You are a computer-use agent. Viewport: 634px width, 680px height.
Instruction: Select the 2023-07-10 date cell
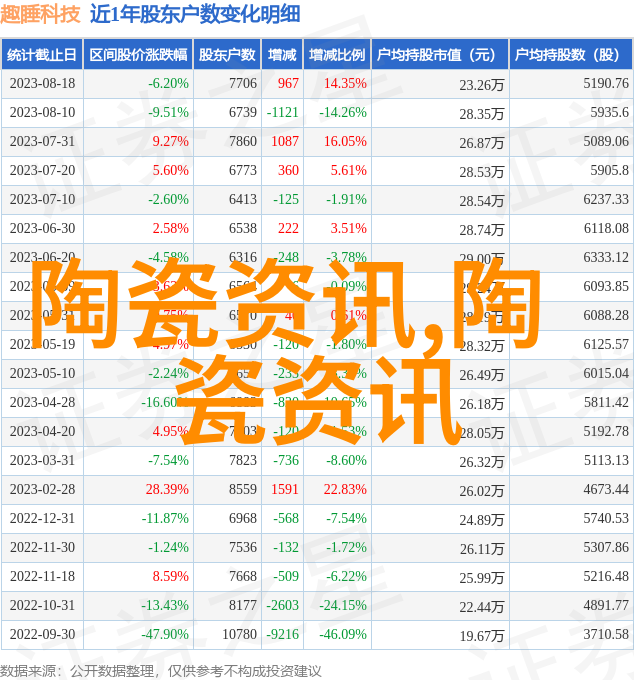point(42,199)
